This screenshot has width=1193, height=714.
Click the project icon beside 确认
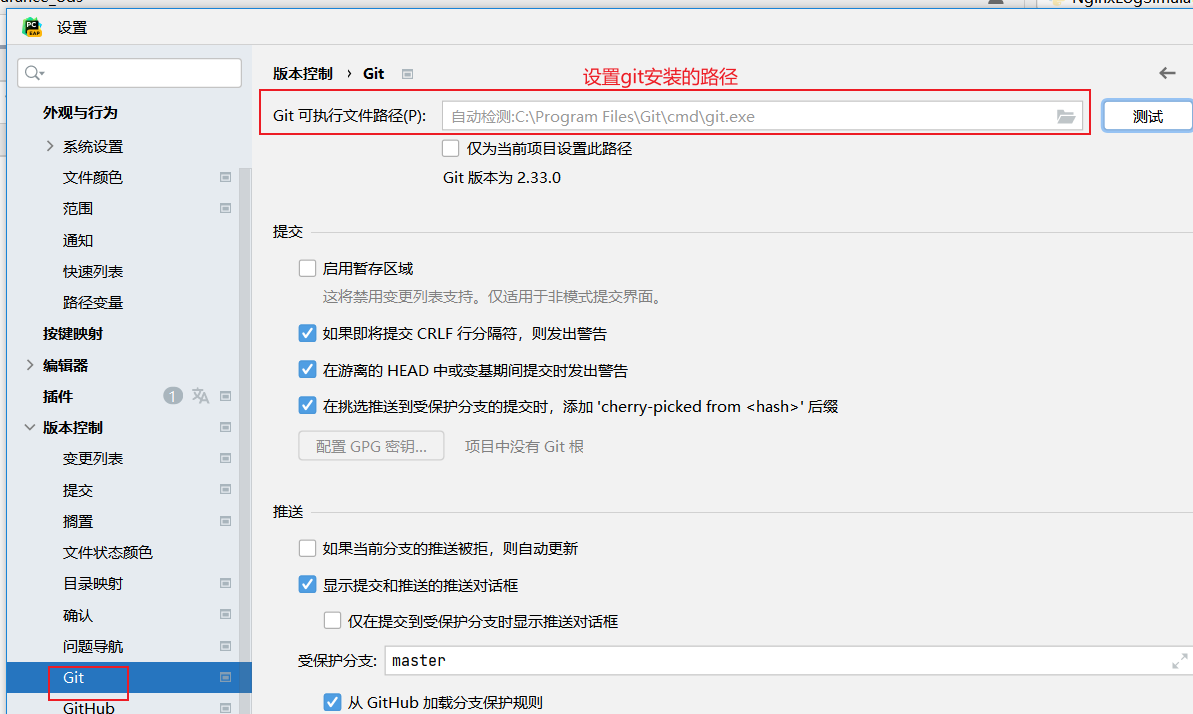click(x=225, y=614)
